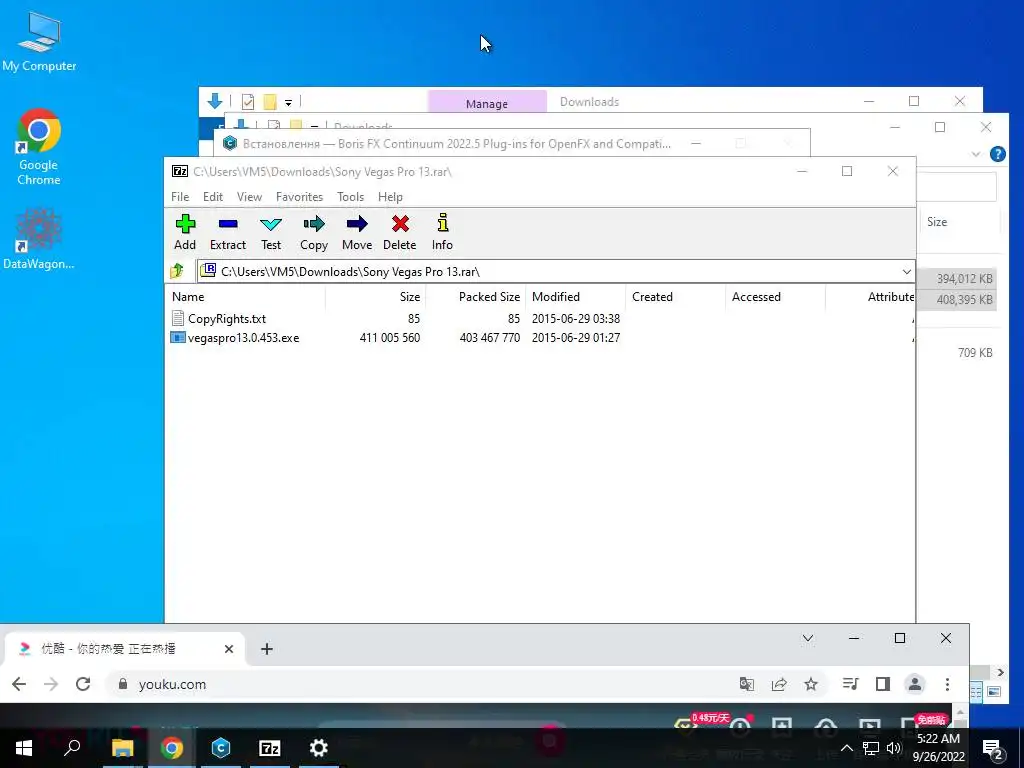
Task: Select the 394,012 KB file row in Explorer
Action: [957, 279]
